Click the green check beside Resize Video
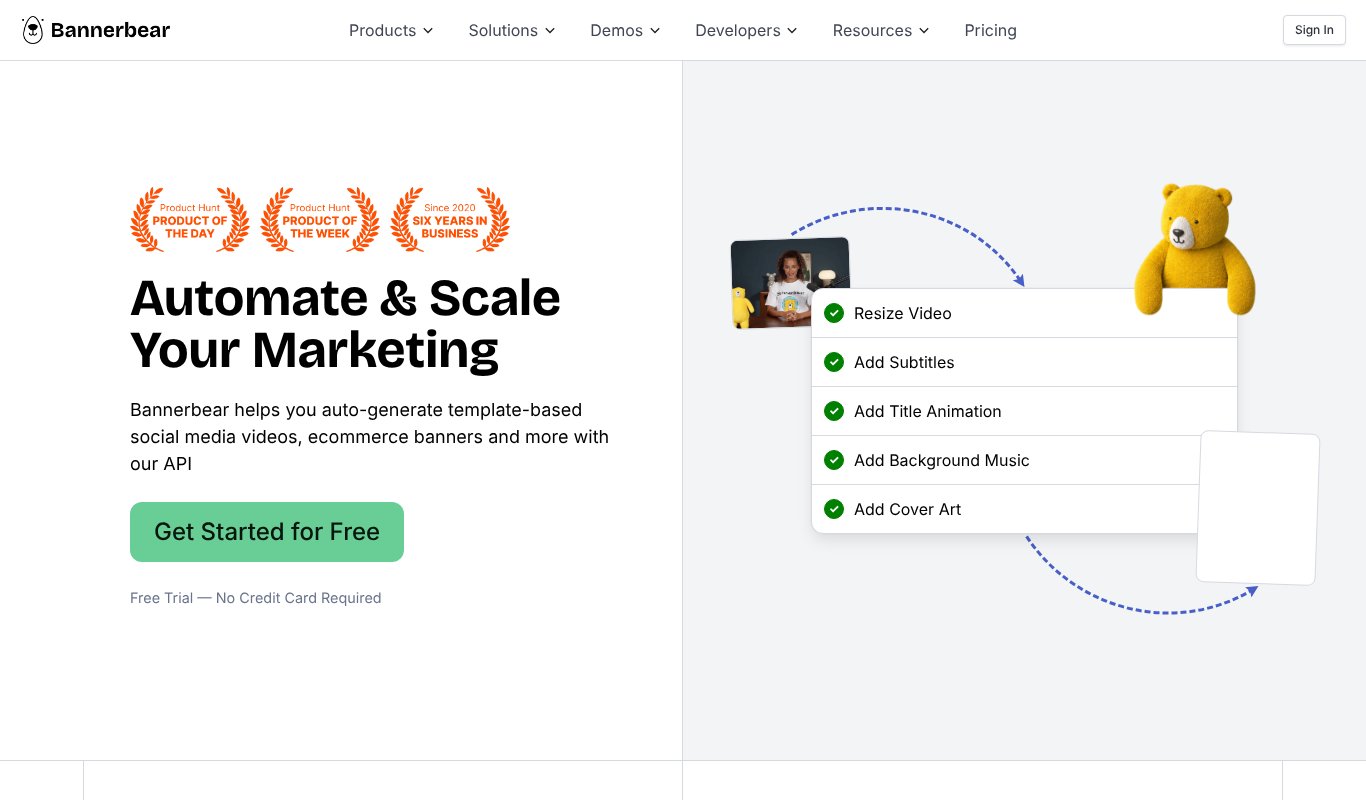This screenshot has height=800, width=1366. point(834,313)
